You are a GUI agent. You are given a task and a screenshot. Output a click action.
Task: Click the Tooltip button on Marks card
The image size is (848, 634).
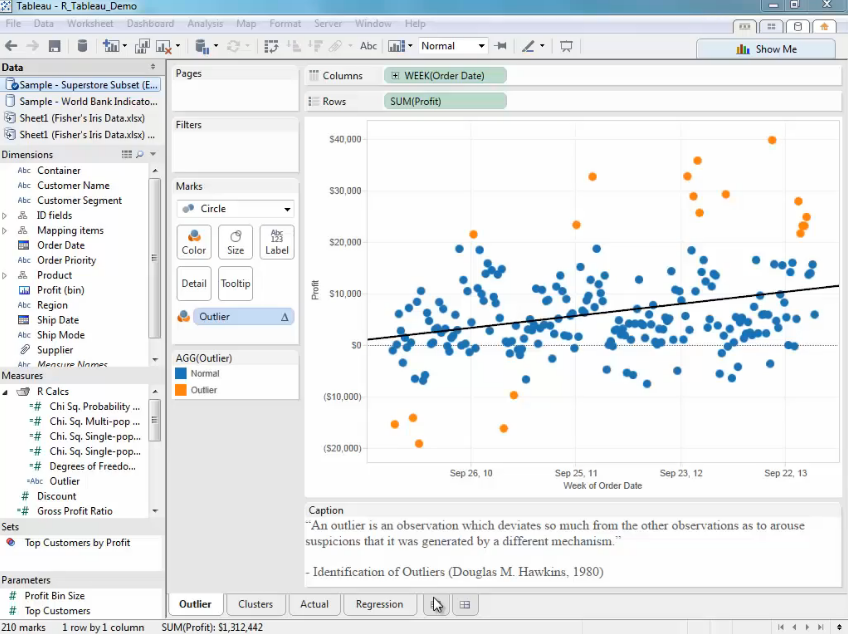click(x=235, y=283)
